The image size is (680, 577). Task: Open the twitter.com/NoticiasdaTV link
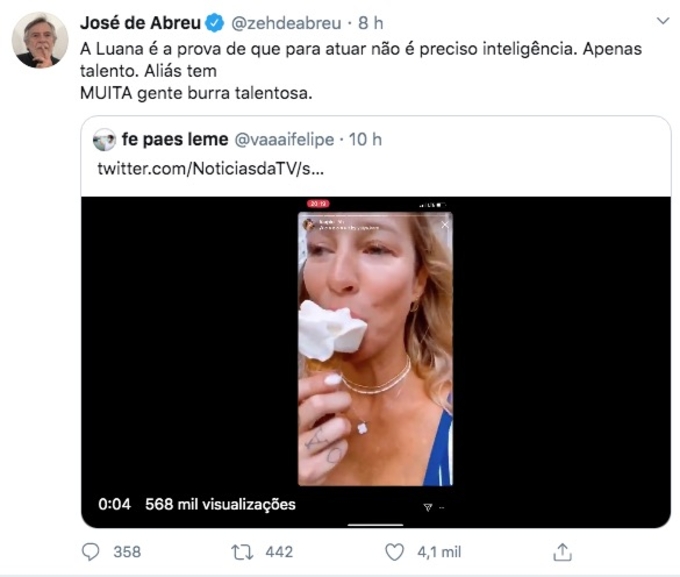210,168
